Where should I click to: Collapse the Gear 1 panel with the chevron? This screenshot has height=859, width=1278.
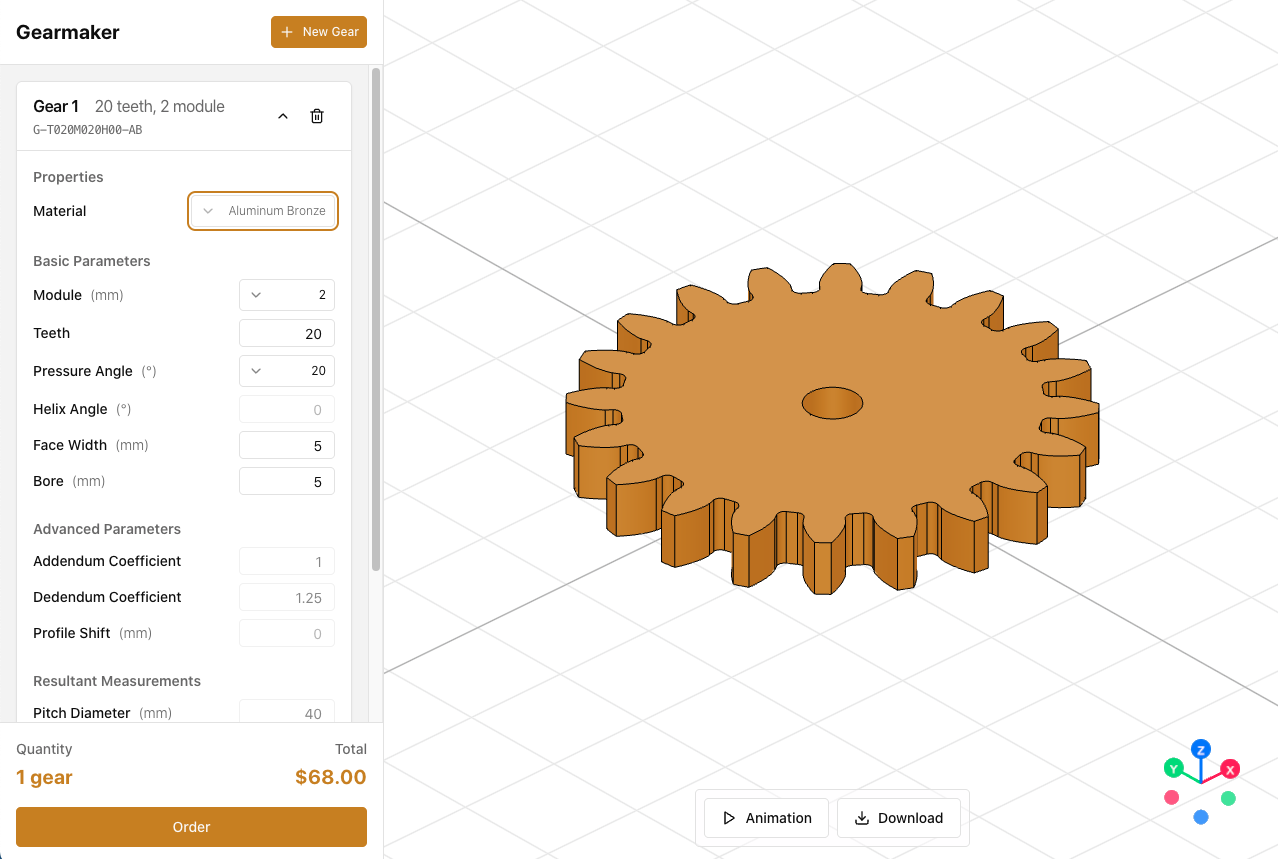(282, 116)
